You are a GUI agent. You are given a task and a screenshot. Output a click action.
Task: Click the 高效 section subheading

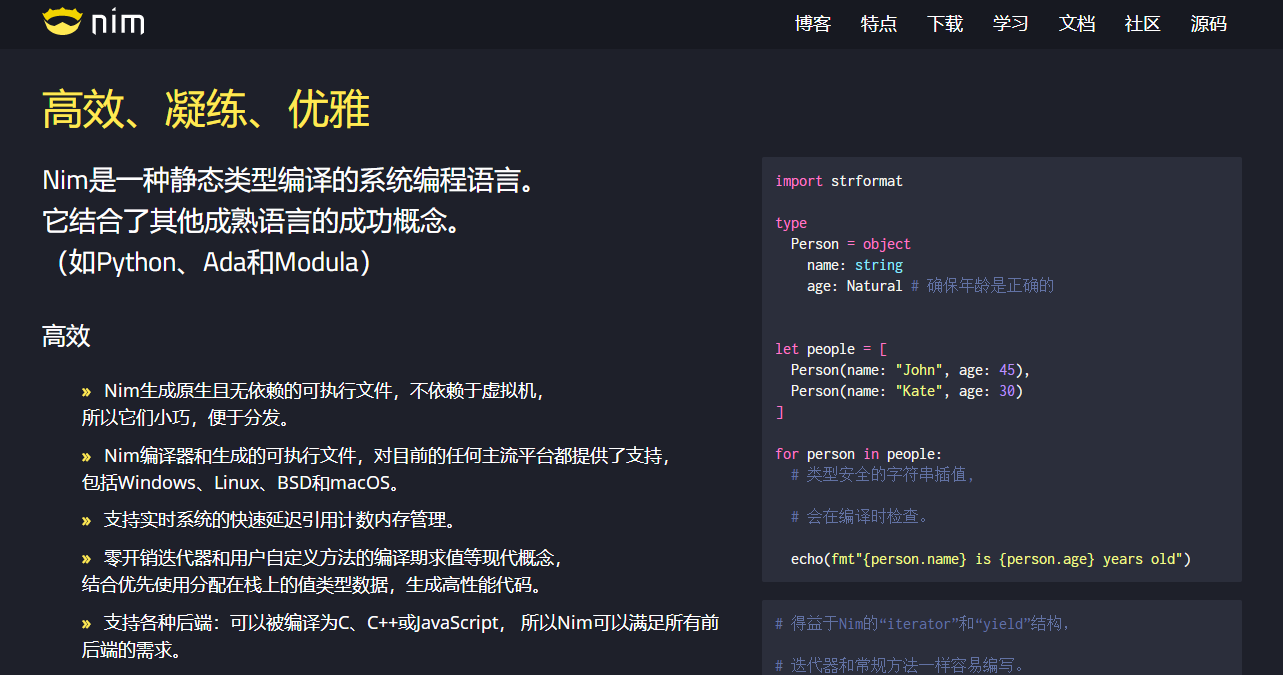66,335
